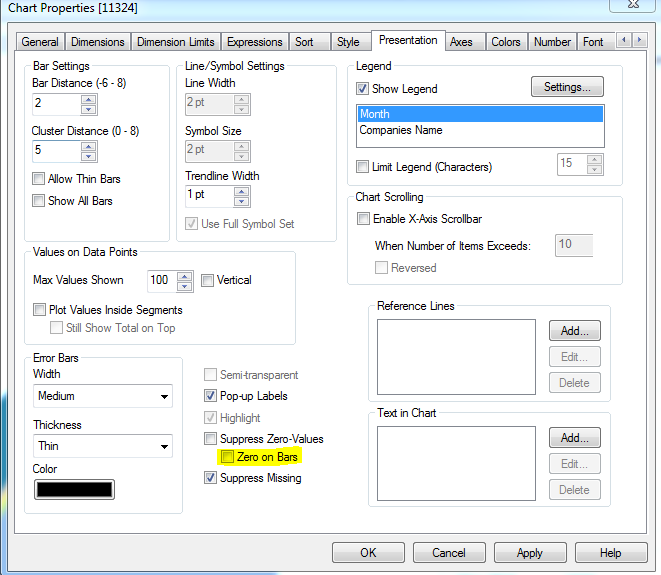Focus the Text in Chart list box

click(x=456, y=463)
